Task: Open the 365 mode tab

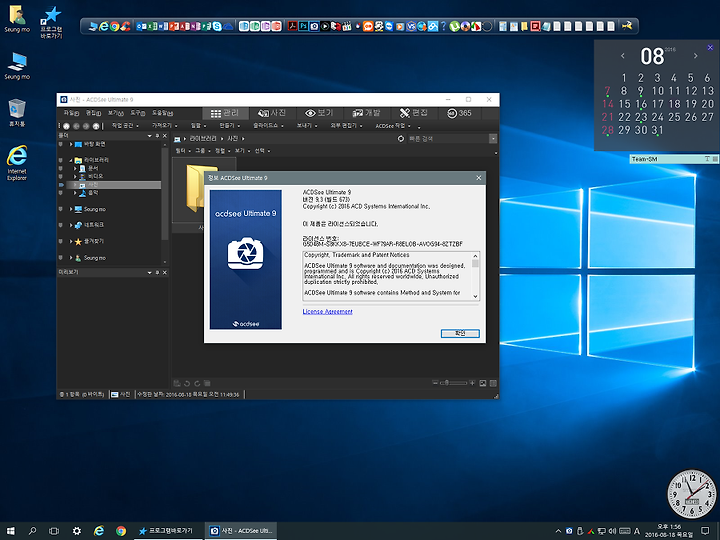Action: (460, 113)
